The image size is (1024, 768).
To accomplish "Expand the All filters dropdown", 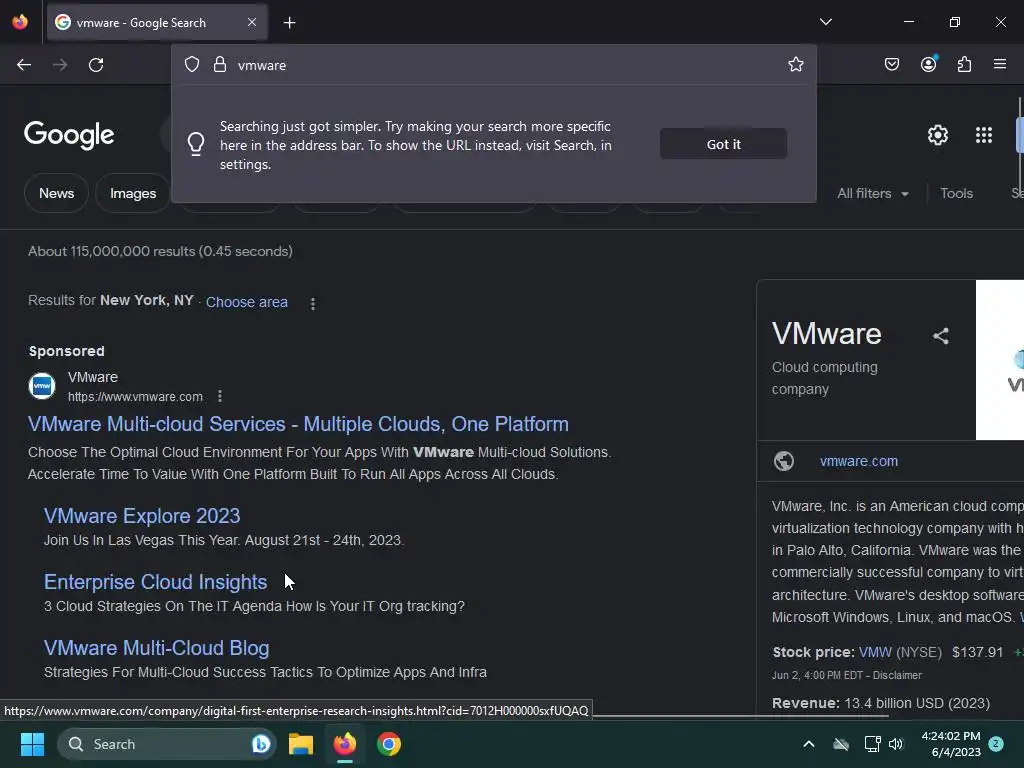I will pos(872,193).
